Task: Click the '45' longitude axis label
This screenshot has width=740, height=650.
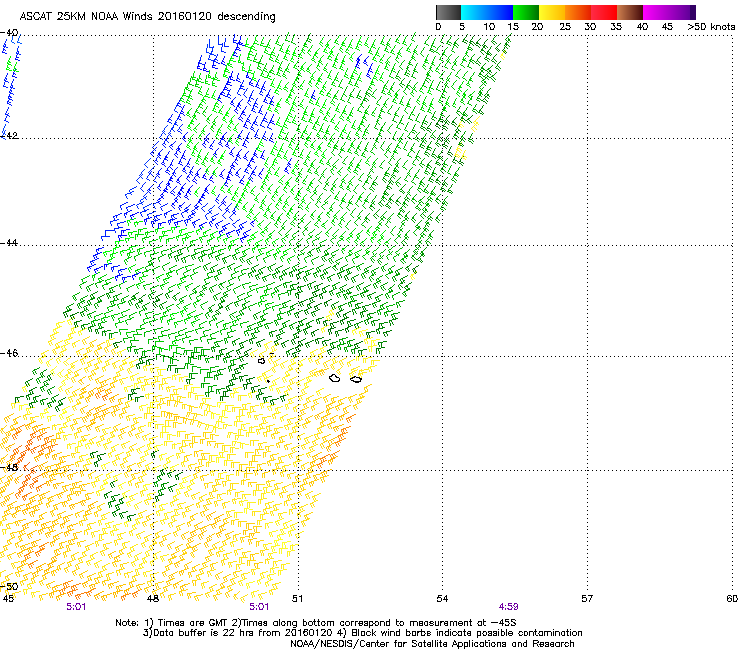Action: 8,599
